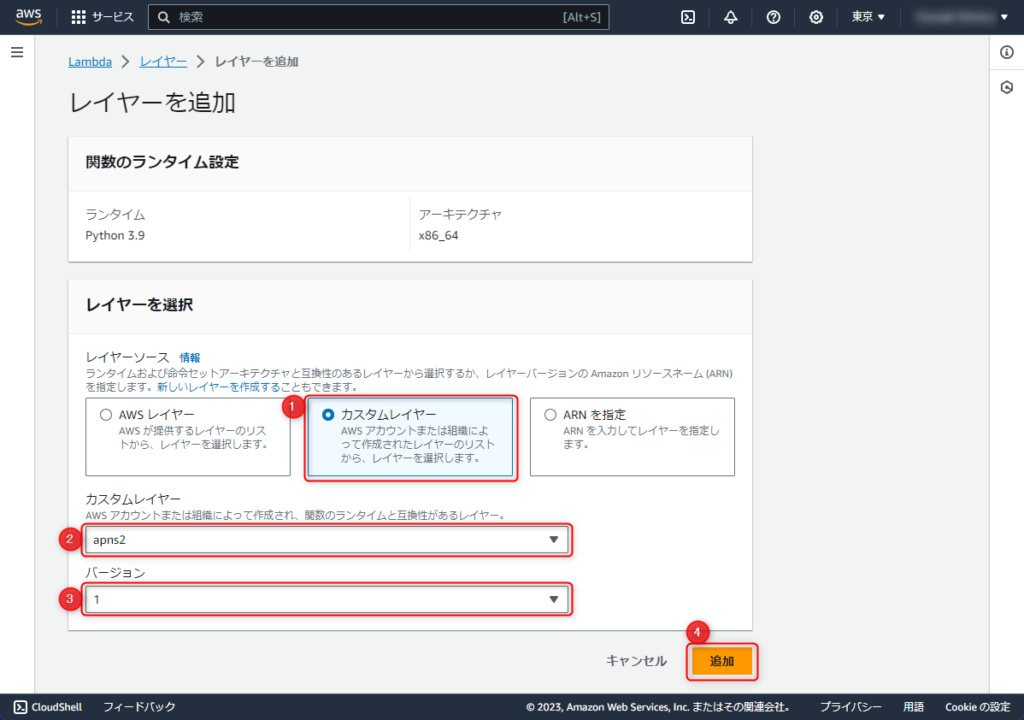Click the Python 3.9 runtime value
Image resolution: width=1024 pixels, height=720 pixels.
pos(115,235)
